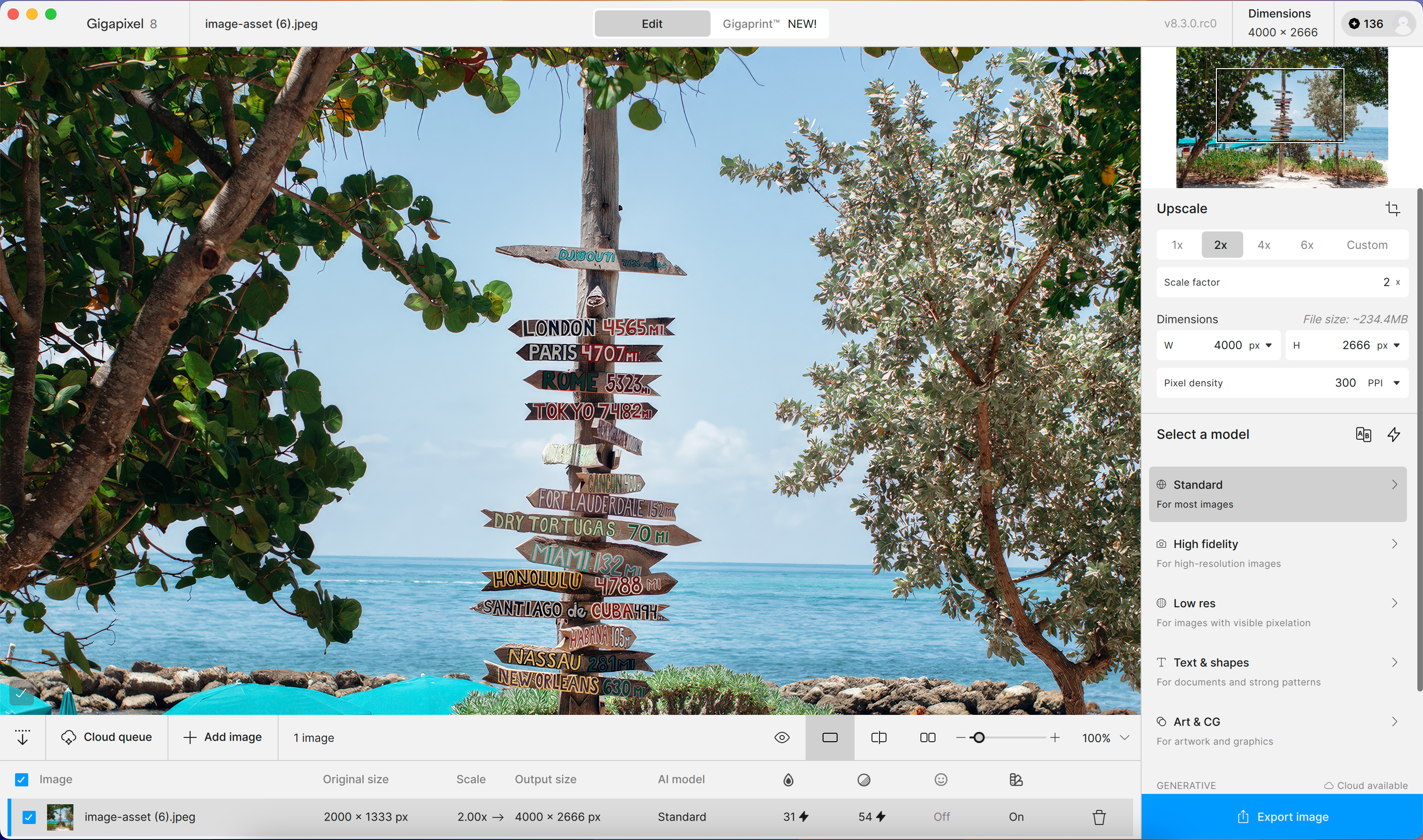1423x840 pixels.
Task: Click the crop icon beside Upscale
Action: tap(1392, 209)
